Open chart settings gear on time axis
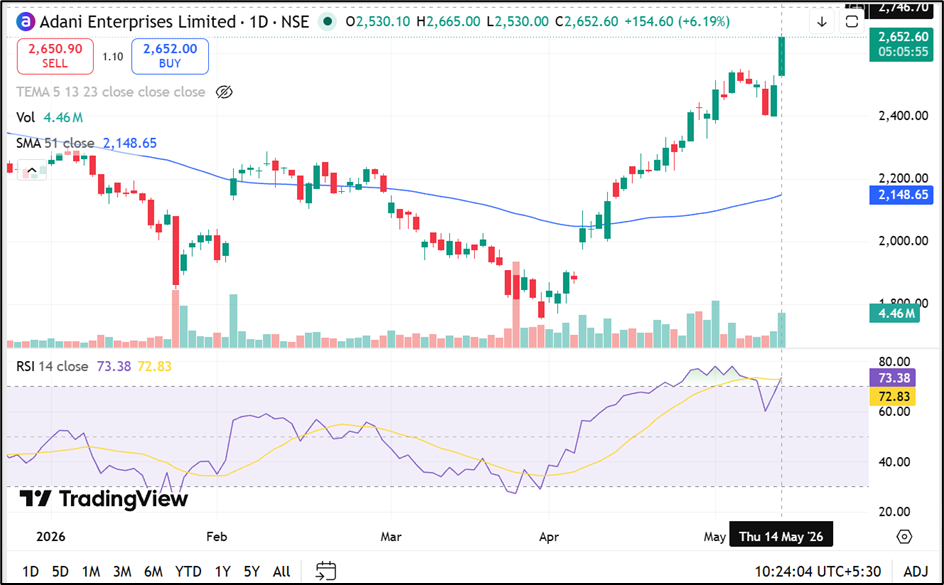 904,536
